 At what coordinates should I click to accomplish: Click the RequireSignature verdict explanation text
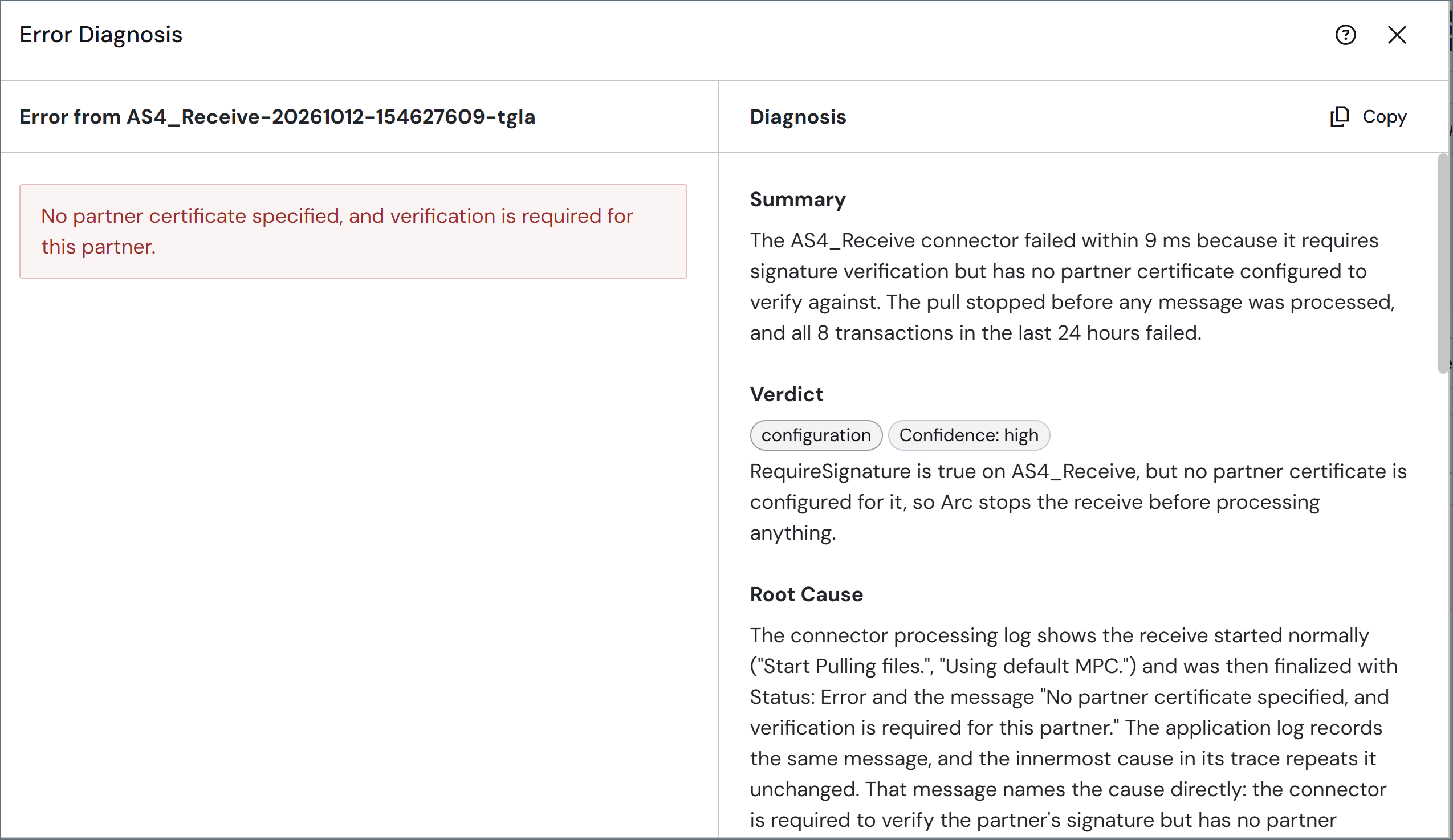pos(1078,502)
